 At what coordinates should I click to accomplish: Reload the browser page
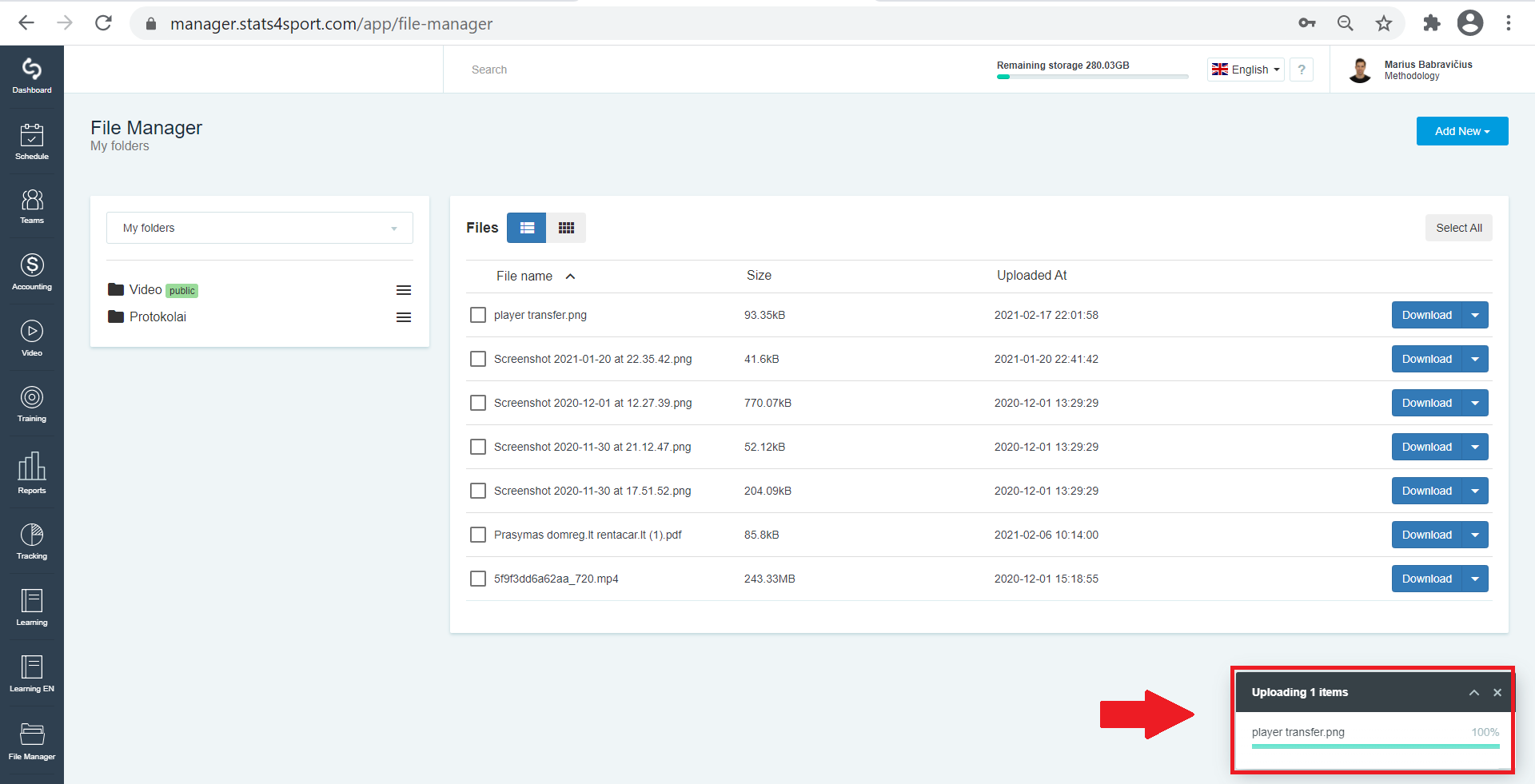pos(103,23)
